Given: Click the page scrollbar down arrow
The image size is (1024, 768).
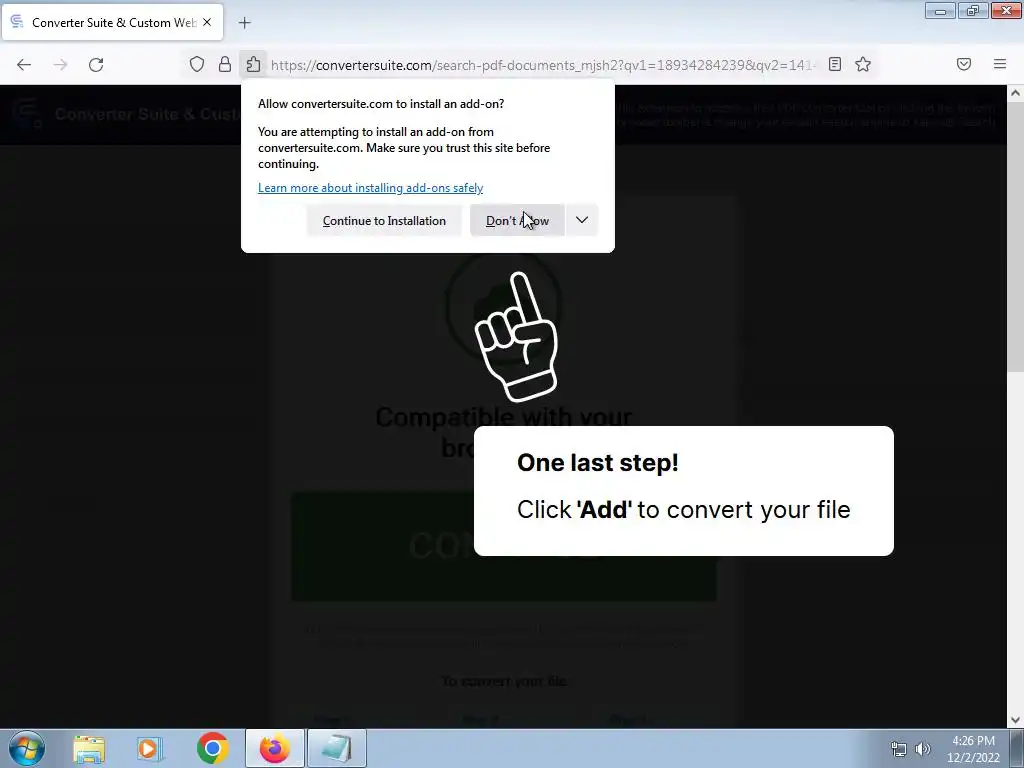Looking at the screenshot, I should coord(1015,720).
